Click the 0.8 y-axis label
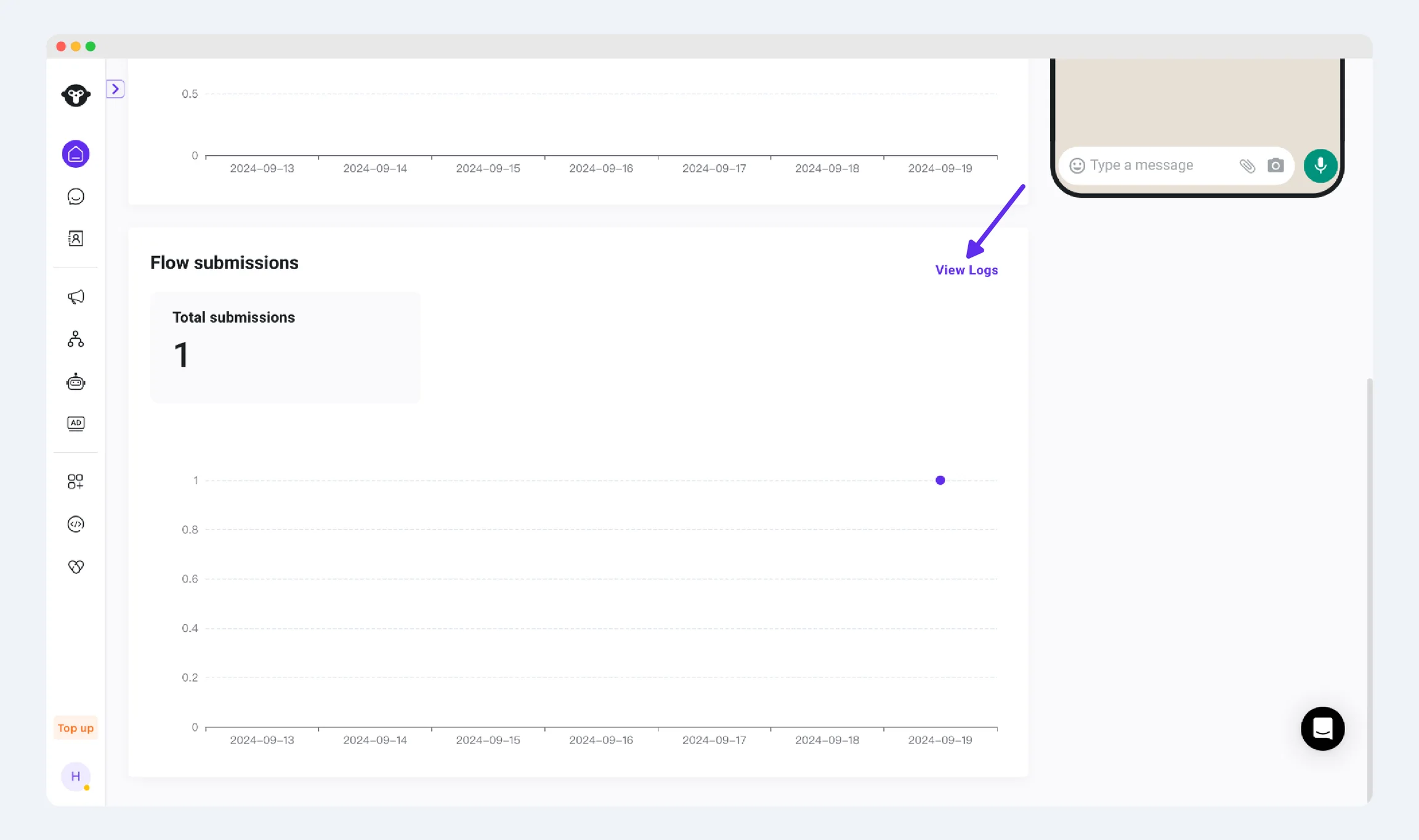 coord(190,530)
